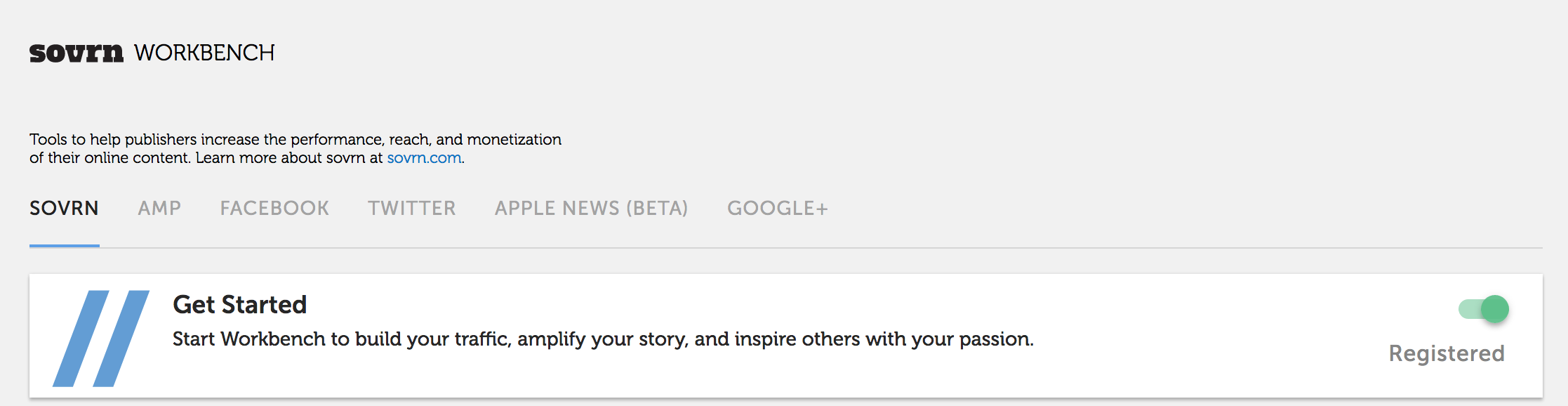Click the 'Start Workbench to build your traffic' description
Image resolution: width=1568 pixels, height=406 pixels.
click(603, 339)
